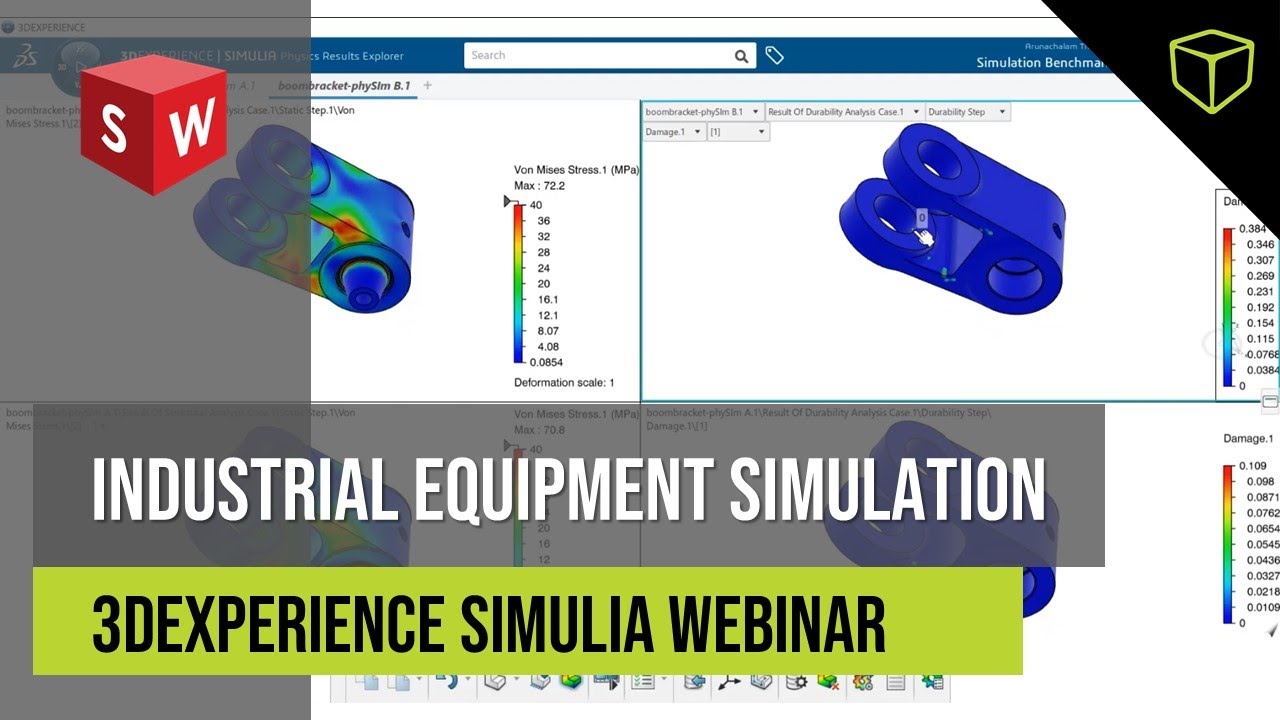Click the 0.109 legend value
Screen dimensions: 1280x720
pyautogui.click(x=1253, y=466)
